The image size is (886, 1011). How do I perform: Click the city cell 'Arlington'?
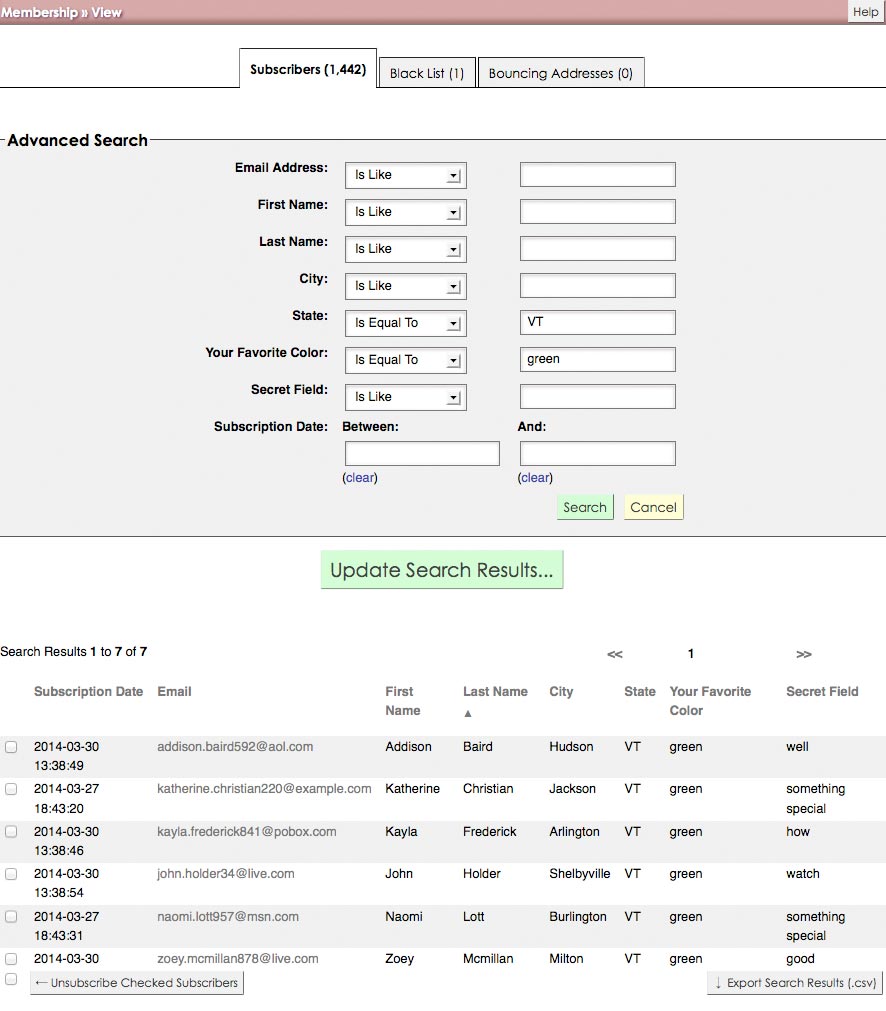(574, 832)
